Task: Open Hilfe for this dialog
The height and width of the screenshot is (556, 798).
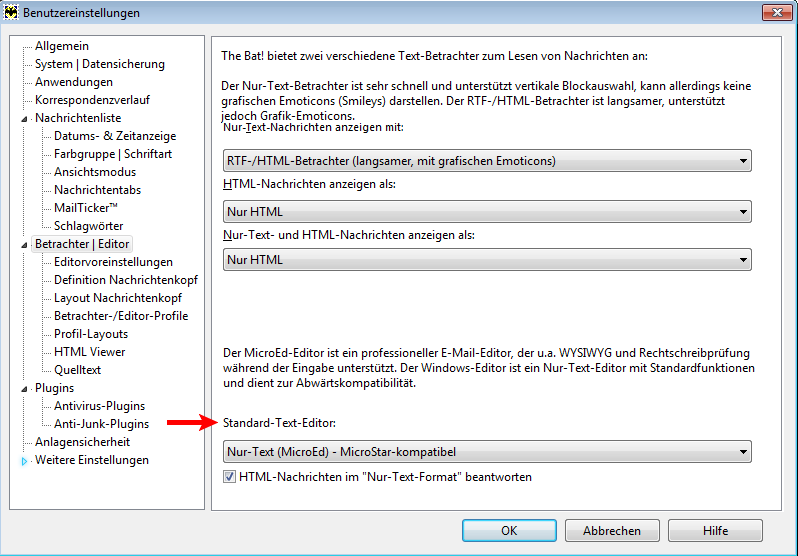Action: tap(715, 531)
